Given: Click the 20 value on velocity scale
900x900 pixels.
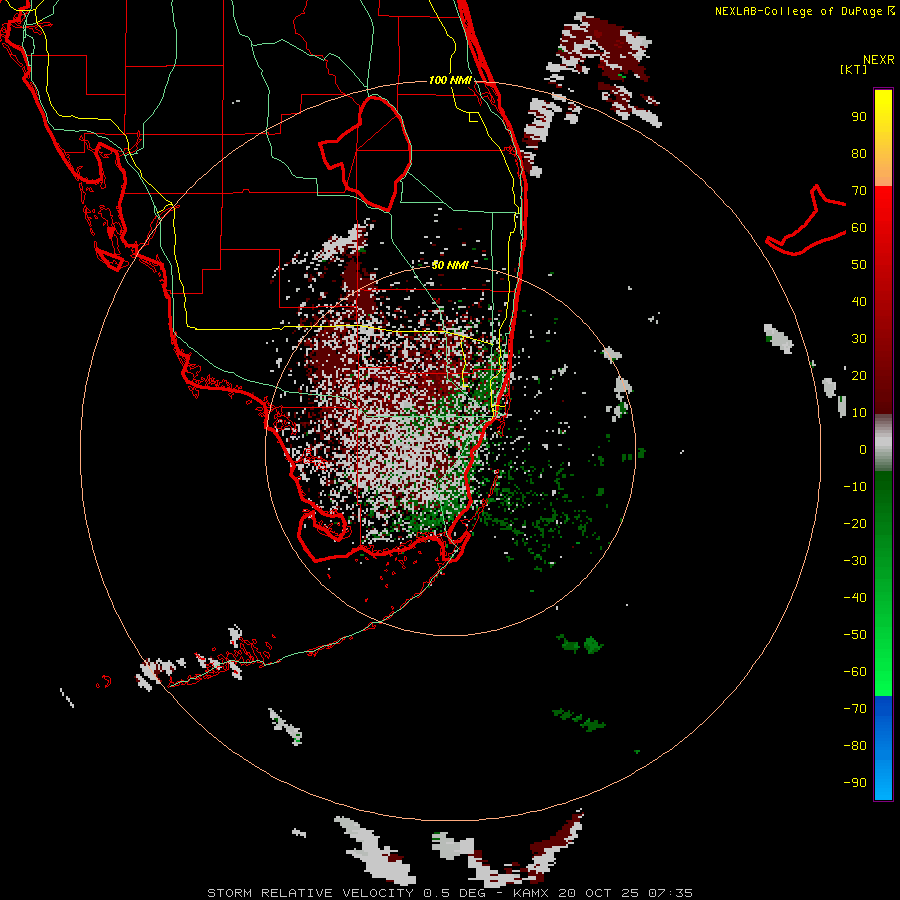Looking at the screenshot, I should (859, 376).
